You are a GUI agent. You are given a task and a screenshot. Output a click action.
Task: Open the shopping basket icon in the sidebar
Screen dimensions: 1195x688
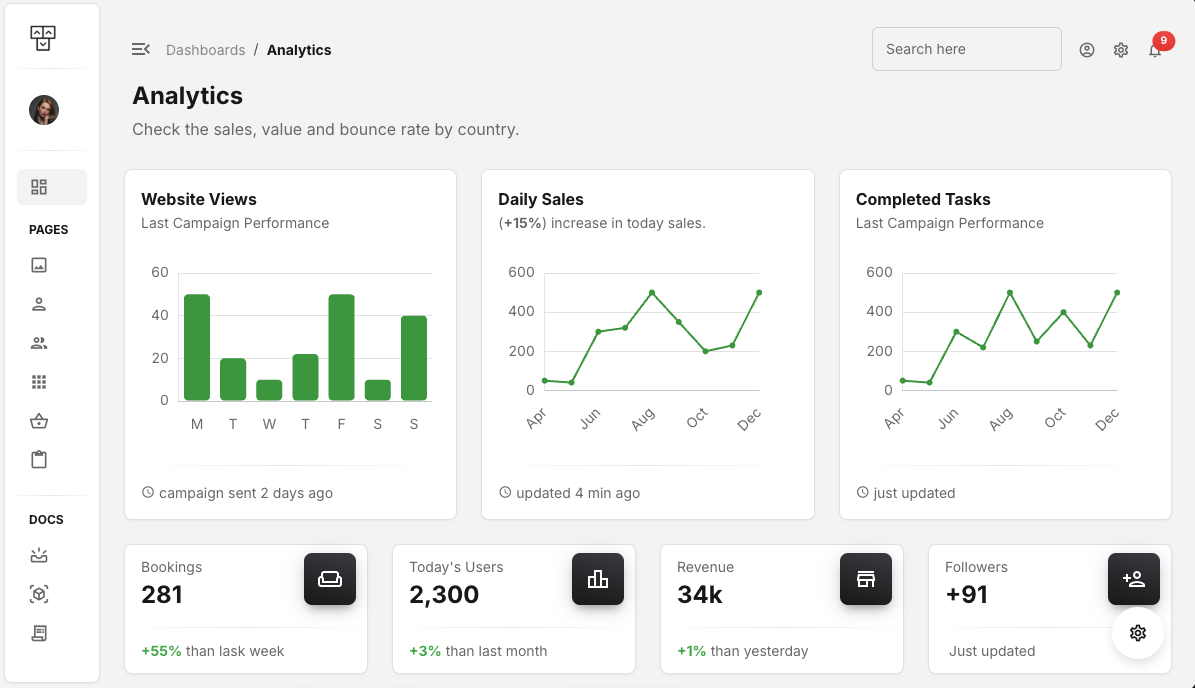coord(39,421)
